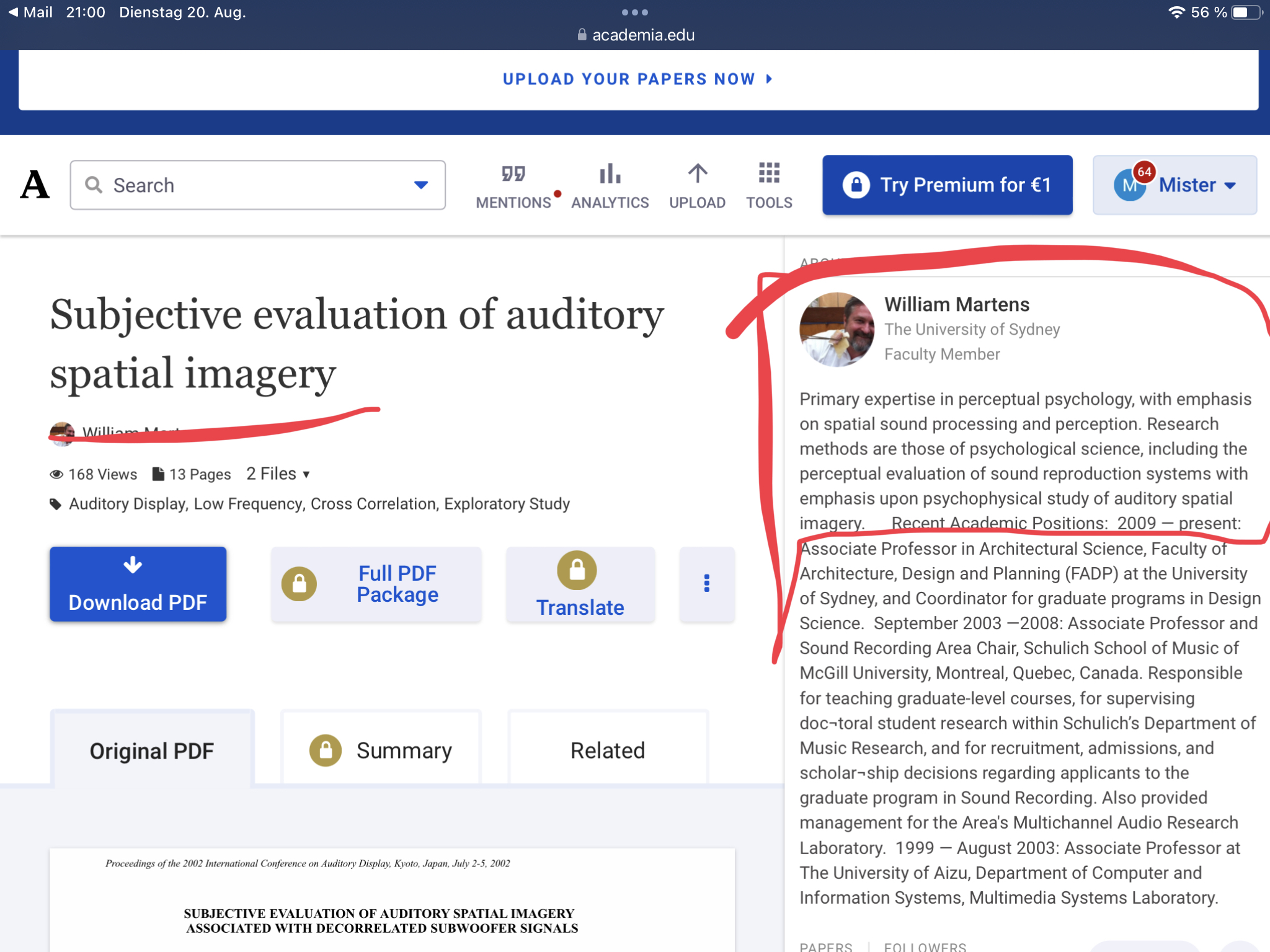Open the Mister account dropdown
The width and height of the screenshot is (1270, 952).
coord(1175,185)
